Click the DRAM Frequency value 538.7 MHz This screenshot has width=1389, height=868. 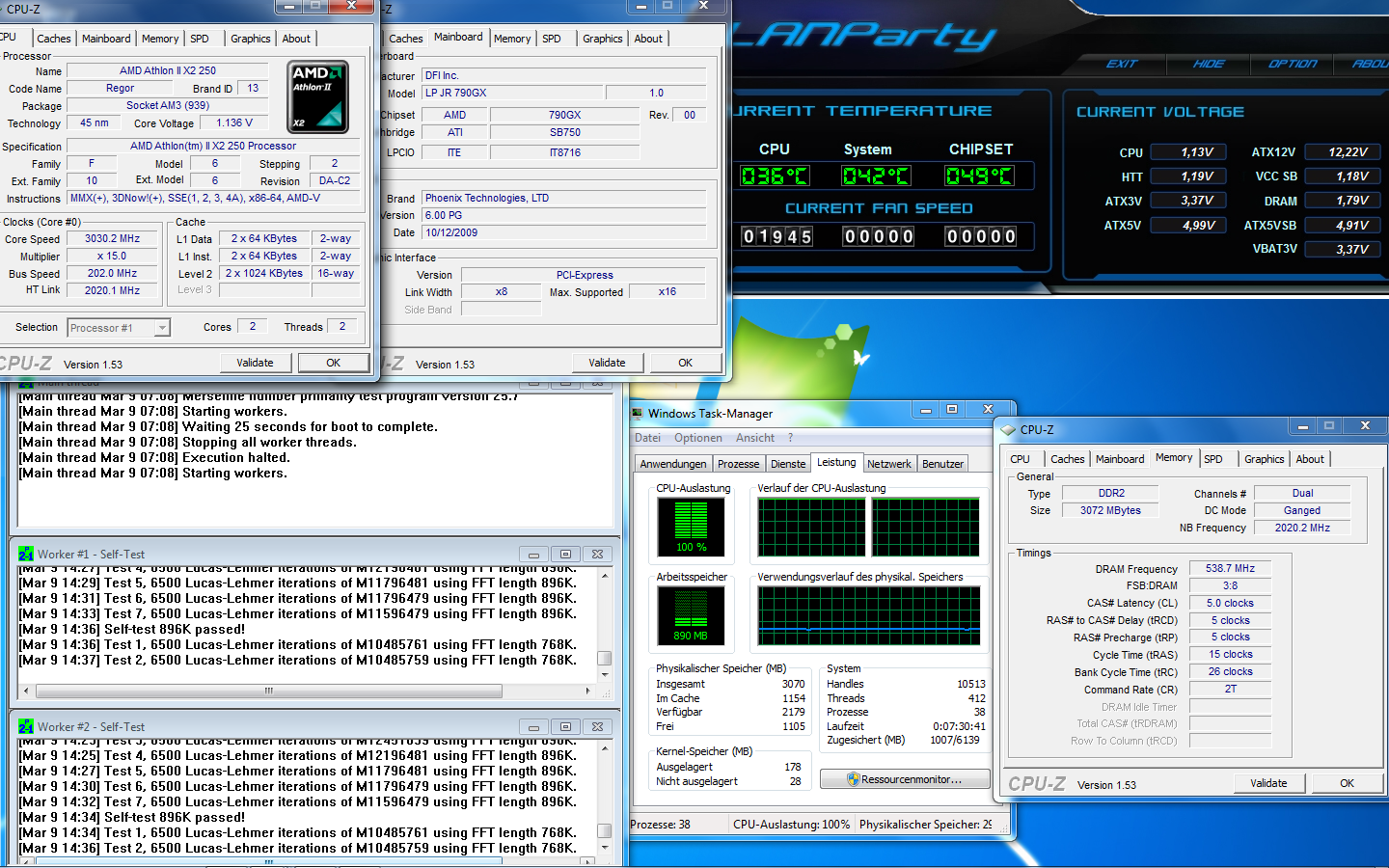[x=1230, y=568]
